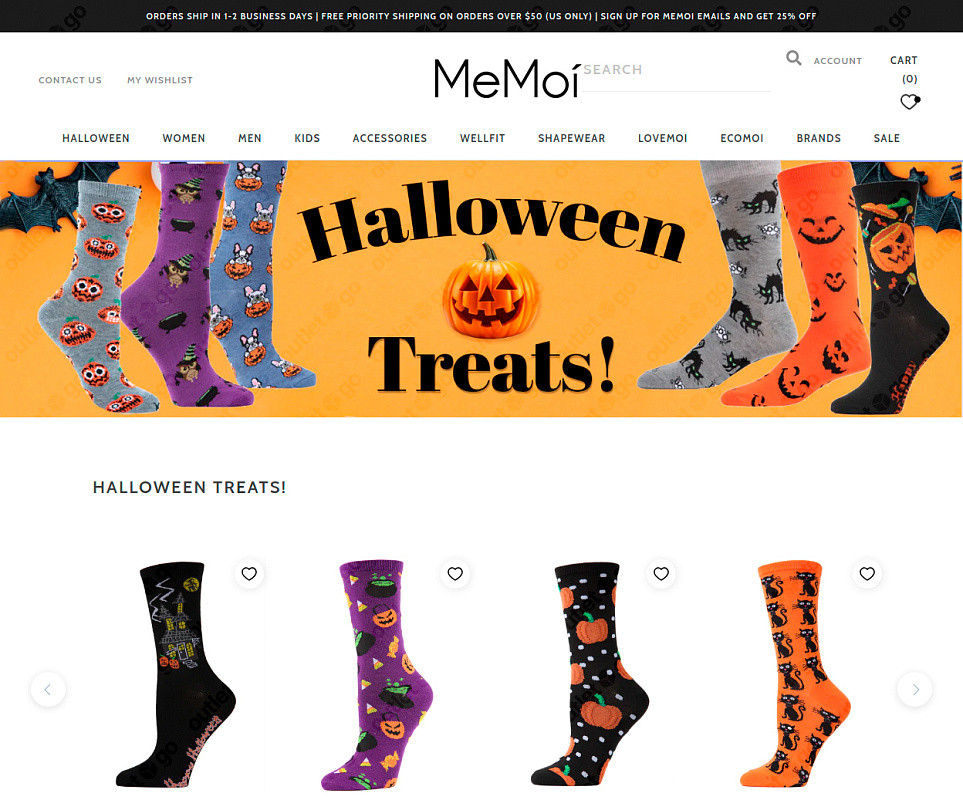Click the search magnifier icon
This screenshot has width=963, height=800.
(793, 58)
